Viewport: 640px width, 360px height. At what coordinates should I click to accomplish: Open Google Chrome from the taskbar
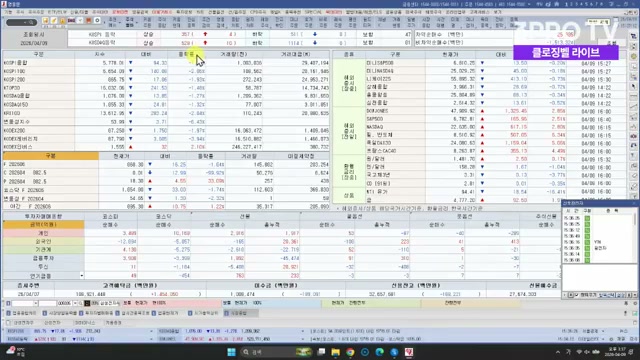[x=350, y=352]
